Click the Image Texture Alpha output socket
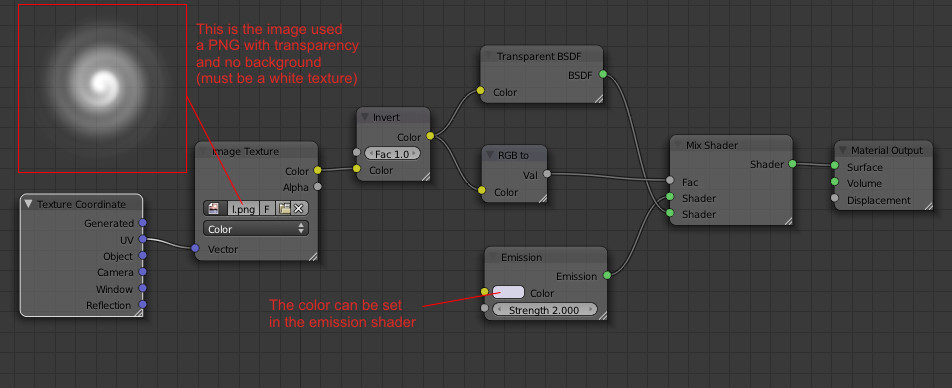The image size is (952, 388). [317, 187]
